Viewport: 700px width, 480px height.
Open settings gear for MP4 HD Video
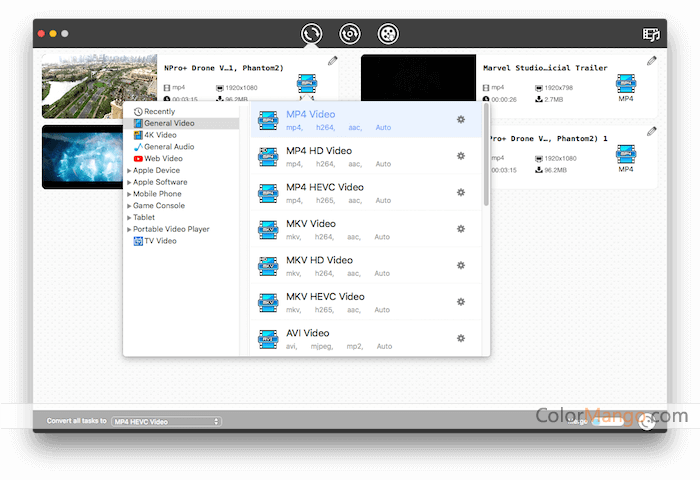coord(461,156)
